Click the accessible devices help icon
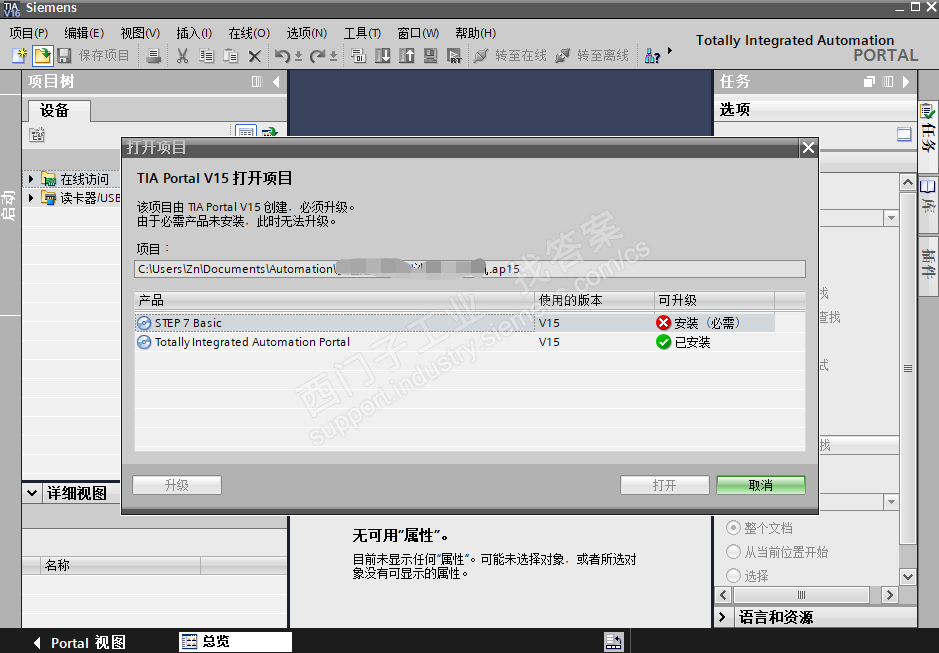Image resolution: width=939 pixels, height=653 pixels. coord(652,56)
